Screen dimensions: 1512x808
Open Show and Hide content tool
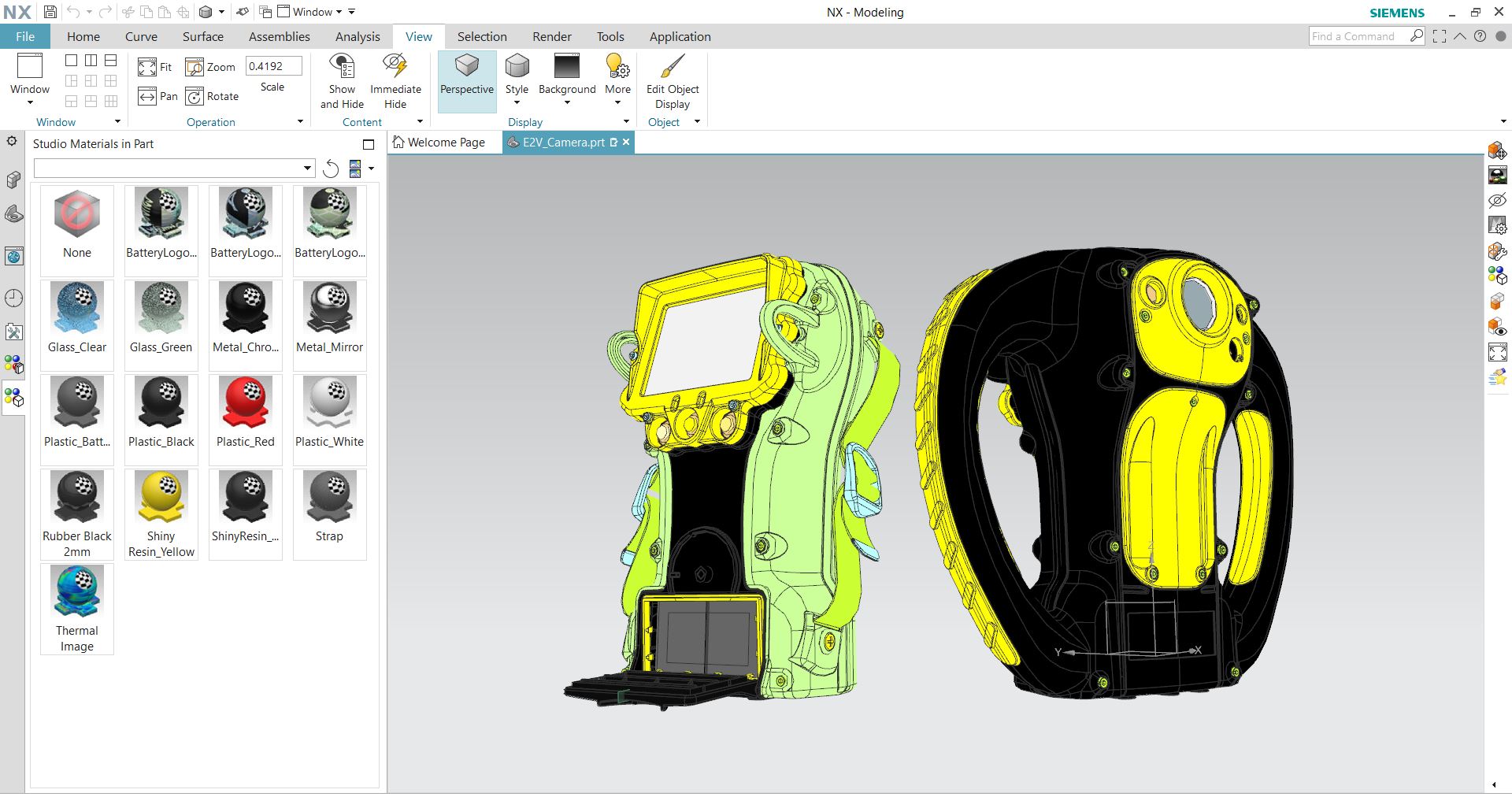point(342,81)
